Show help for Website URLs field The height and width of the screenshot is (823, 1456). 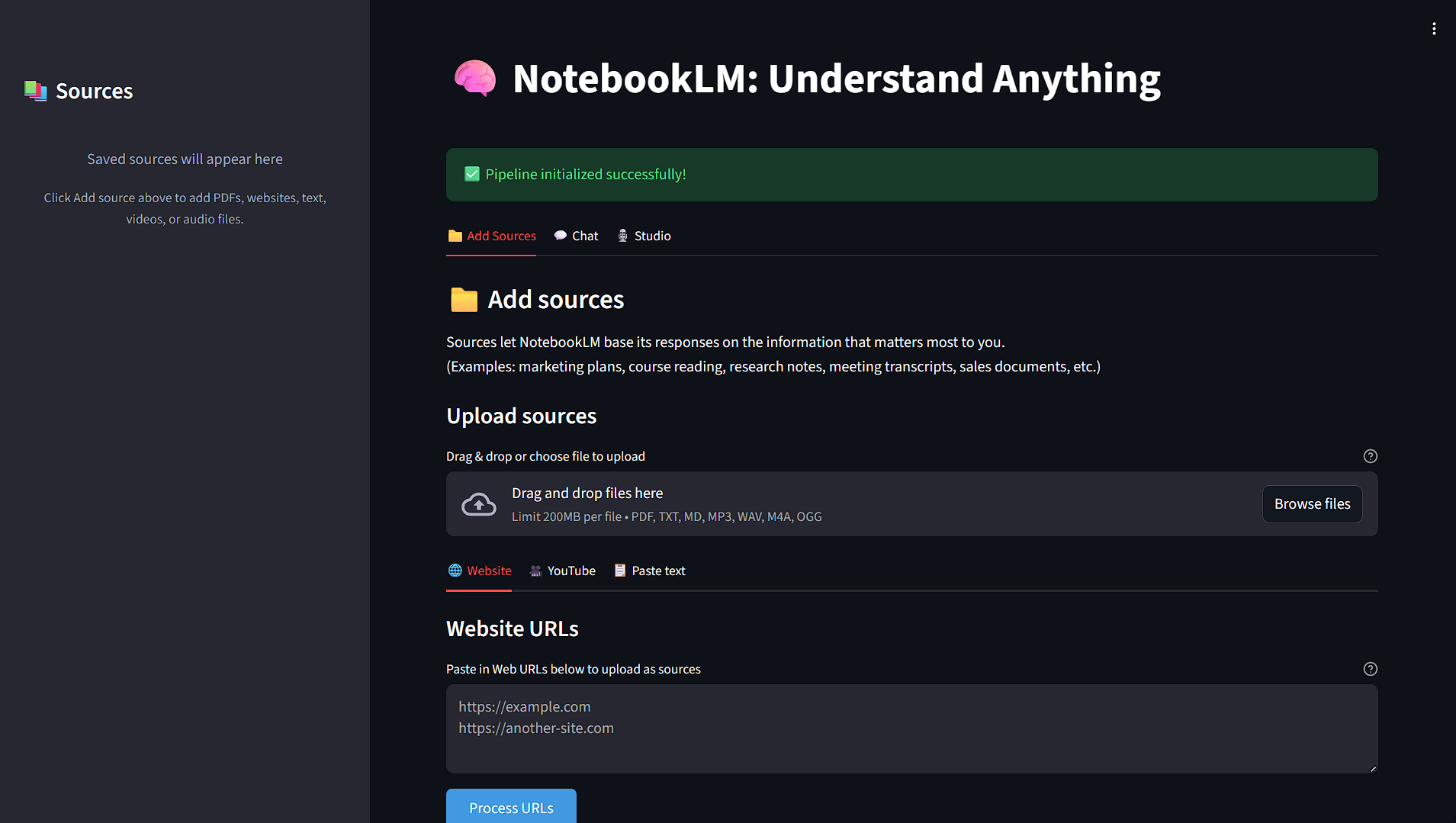coord(1370,669)
